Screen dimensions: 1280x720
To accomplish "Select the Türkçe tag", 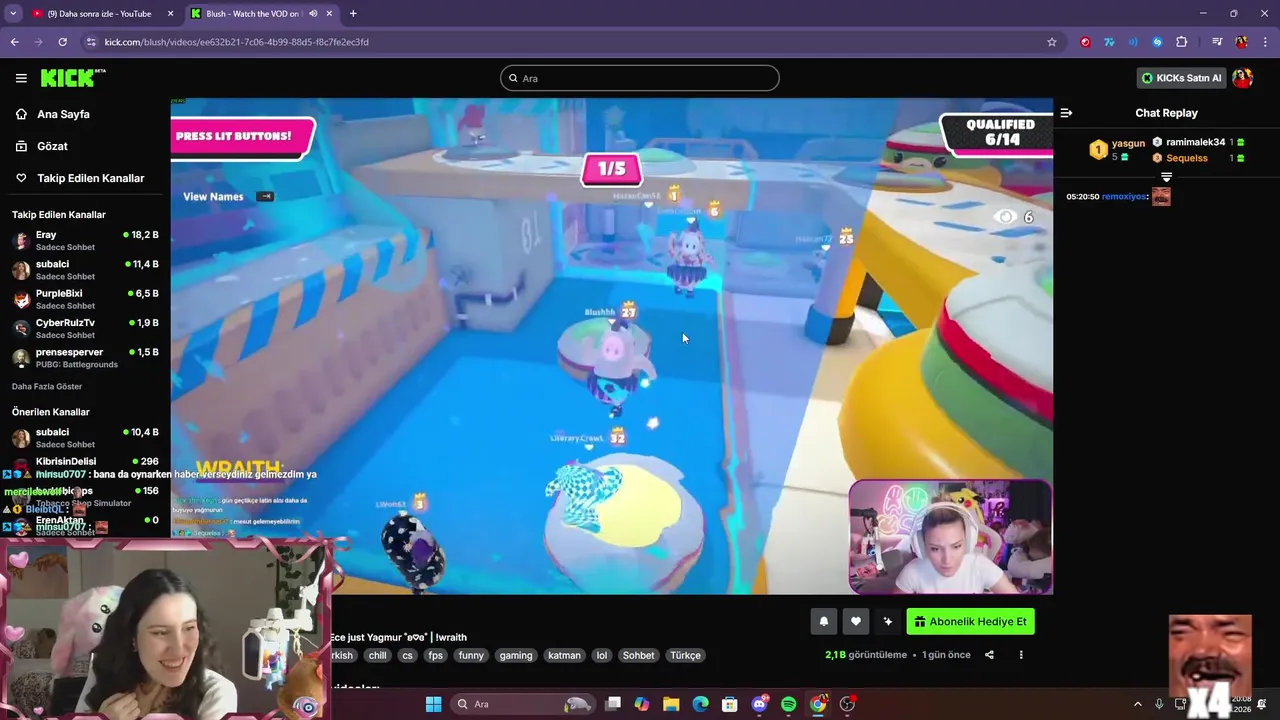I will pos(685,655).
